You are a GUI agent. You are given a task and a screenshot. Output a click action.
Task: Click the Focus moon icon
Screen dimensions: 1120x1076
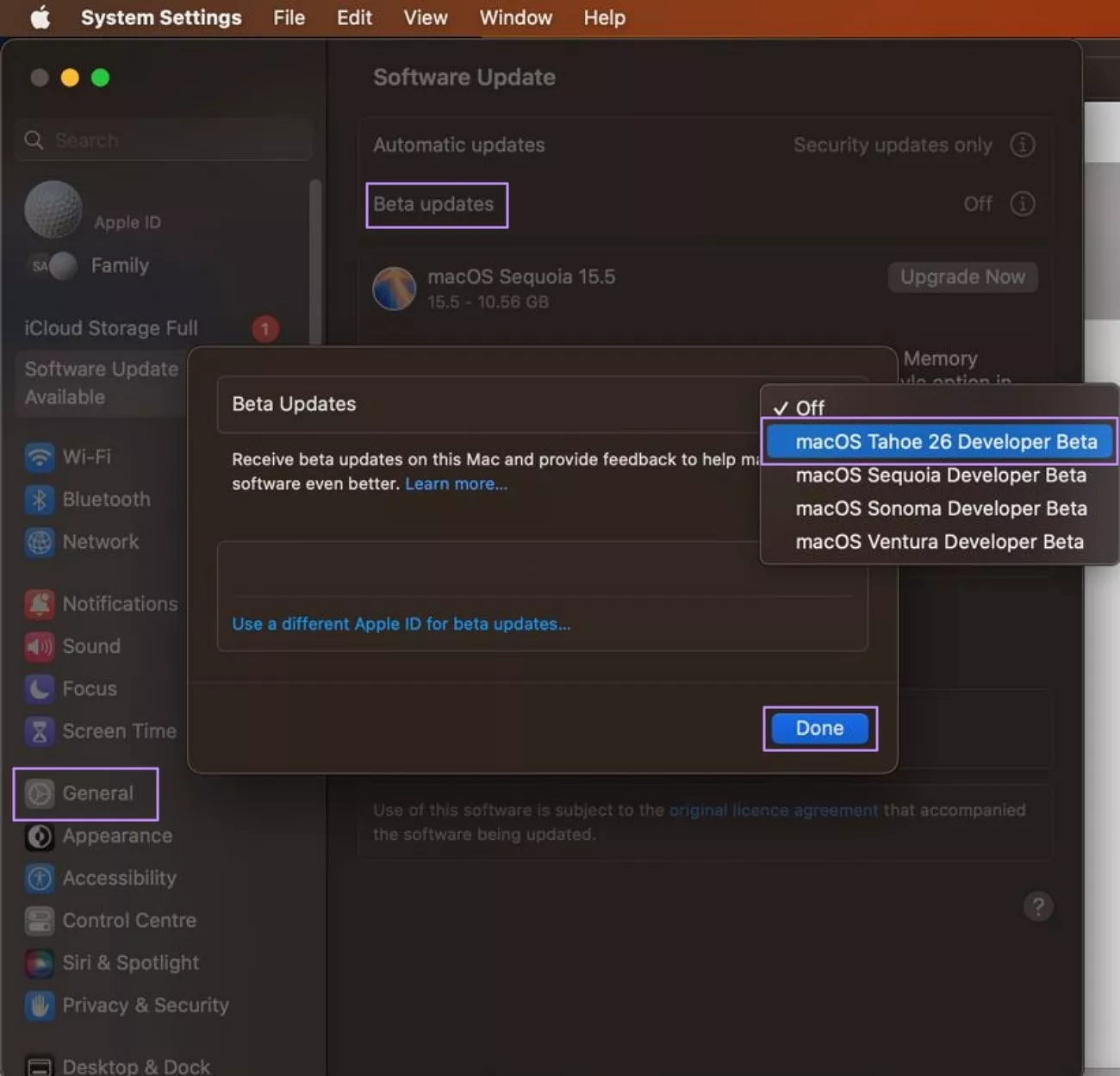click(40, 688)
